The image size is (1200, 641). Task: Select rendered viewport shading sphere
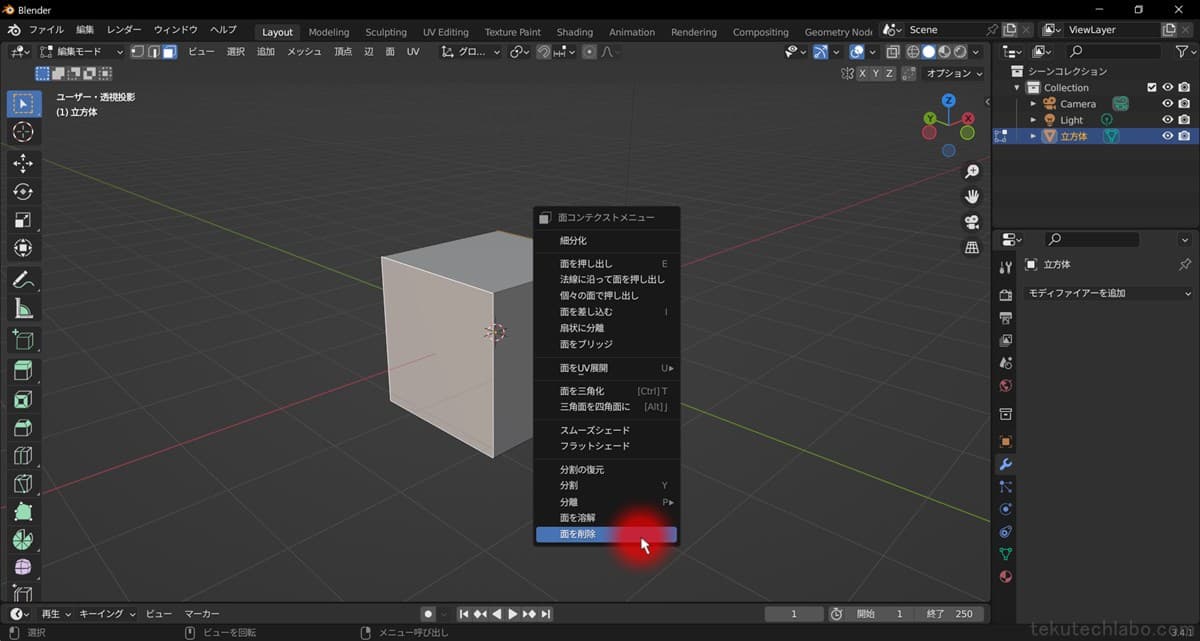point(961,52)
